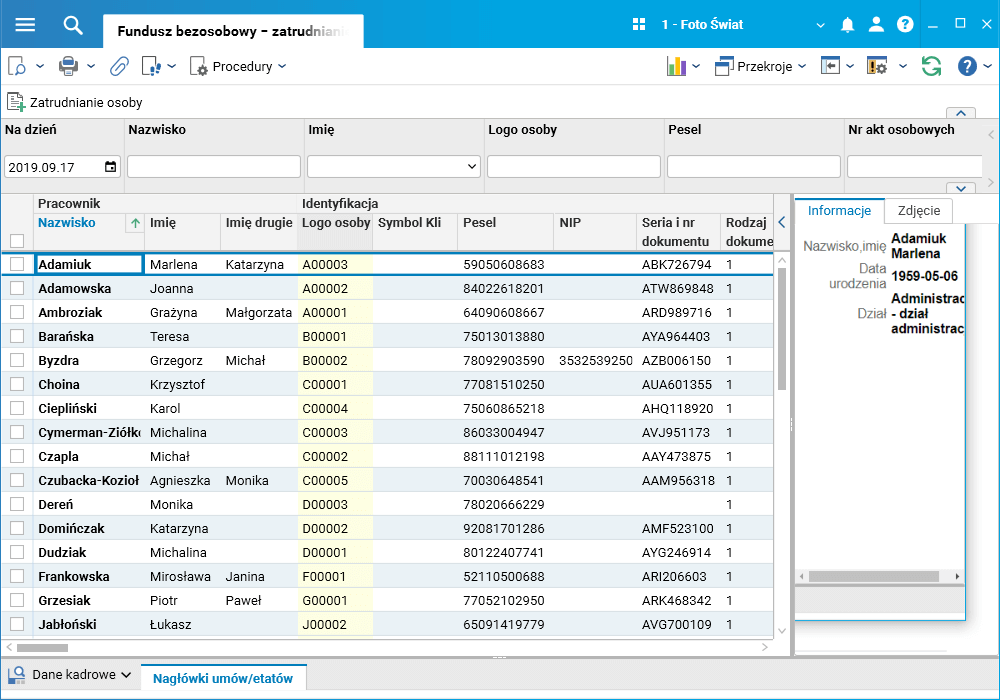The image size is (1000, 700).
Task: Expand the Procedury dropdown
Action: click(237, 66)
